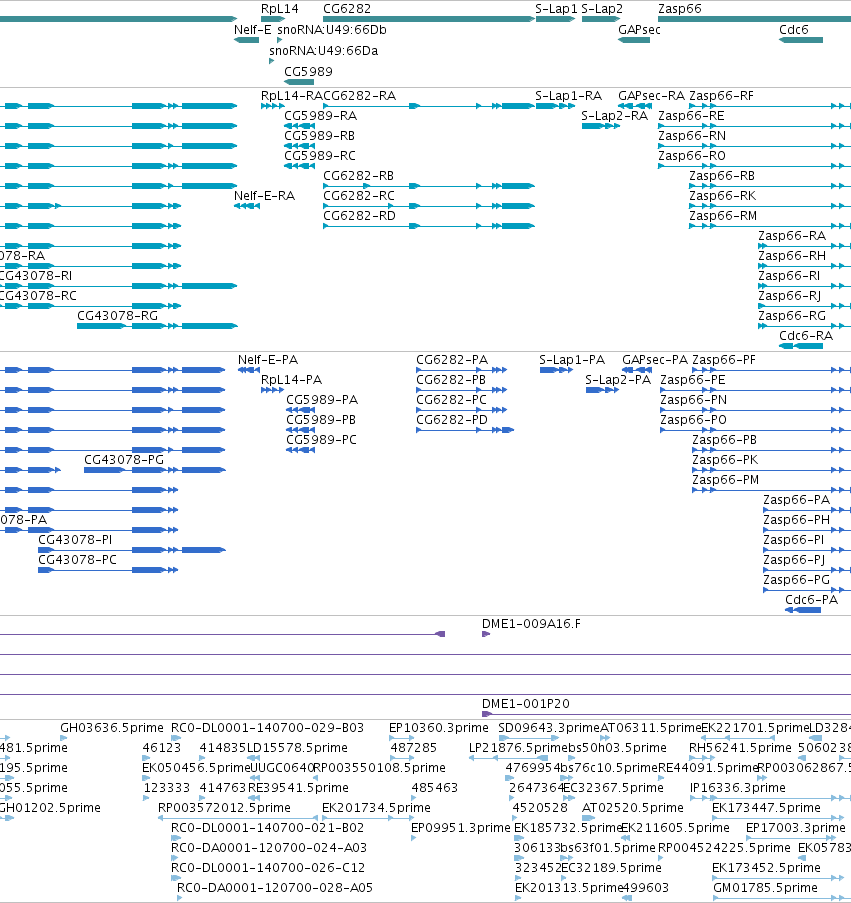This screenshot has width=851, height=903.
Task: Open the CG43078-PC protein label
Action: (77, 560)
